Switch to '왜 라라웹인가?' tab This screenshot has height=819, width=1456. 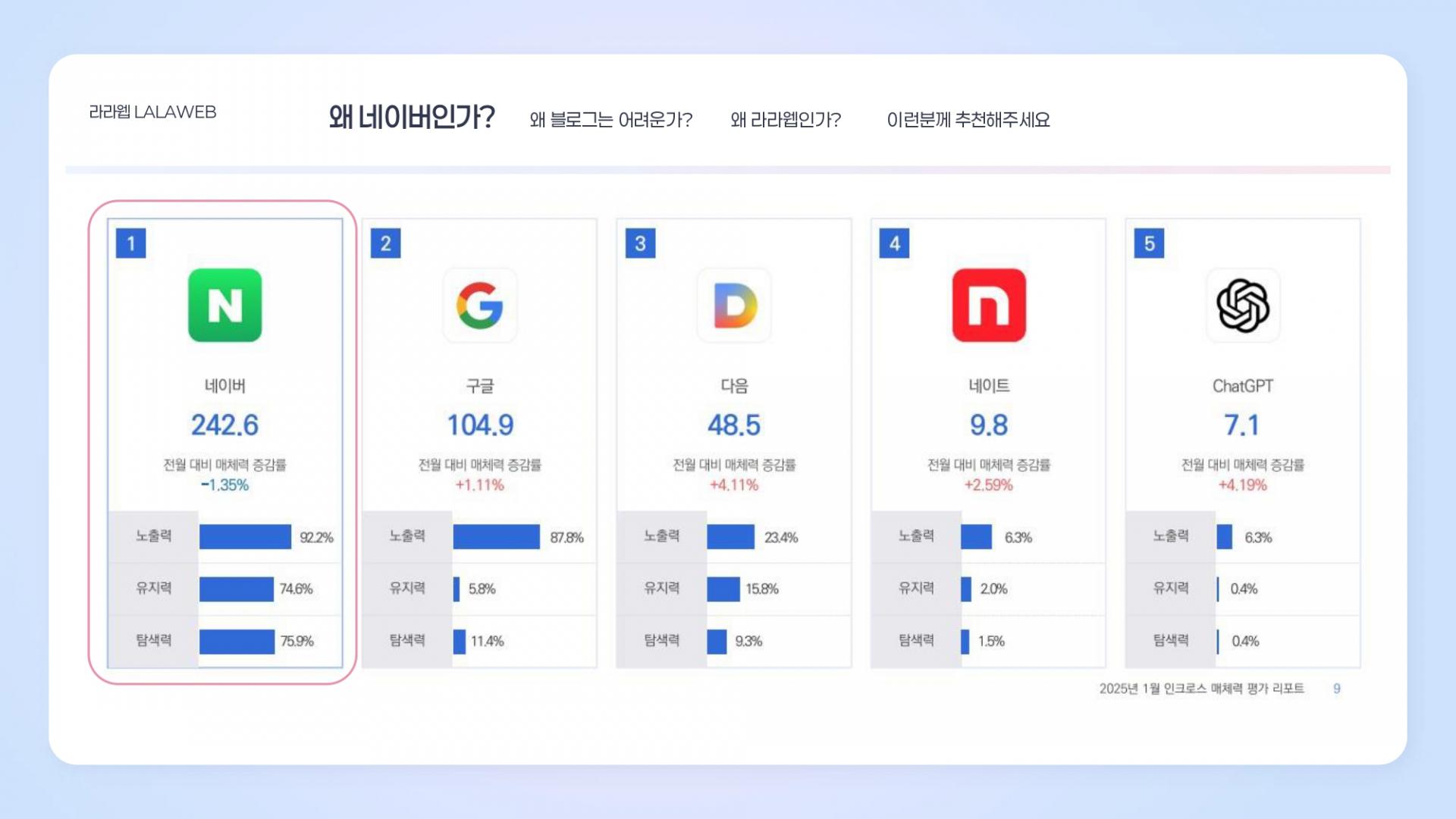click(x=786, y=120)
